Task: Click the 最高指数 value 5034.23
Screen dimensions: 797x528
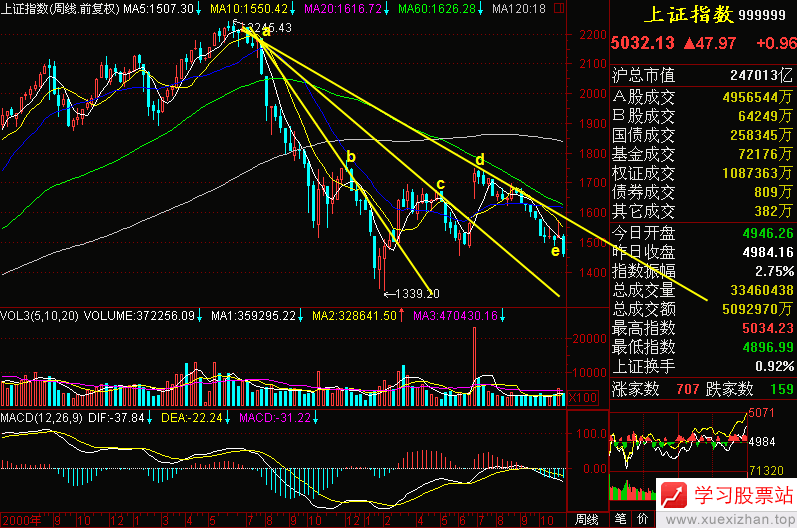Action: pyautogui.click(x=768, y=328)
